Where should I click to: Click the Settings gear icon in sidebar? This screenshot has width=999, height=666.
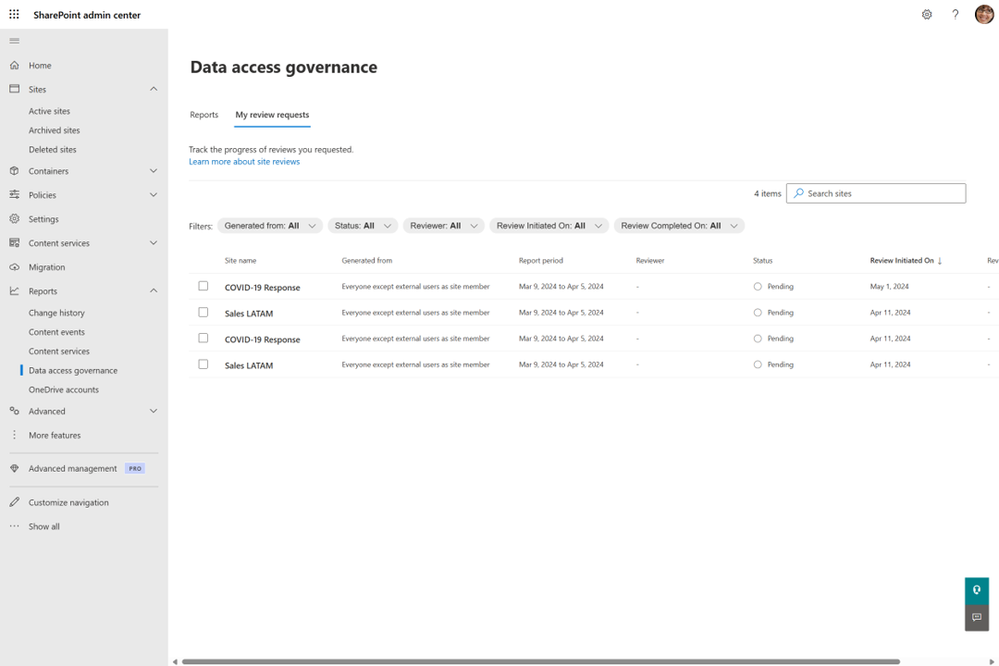pos(14,219)
